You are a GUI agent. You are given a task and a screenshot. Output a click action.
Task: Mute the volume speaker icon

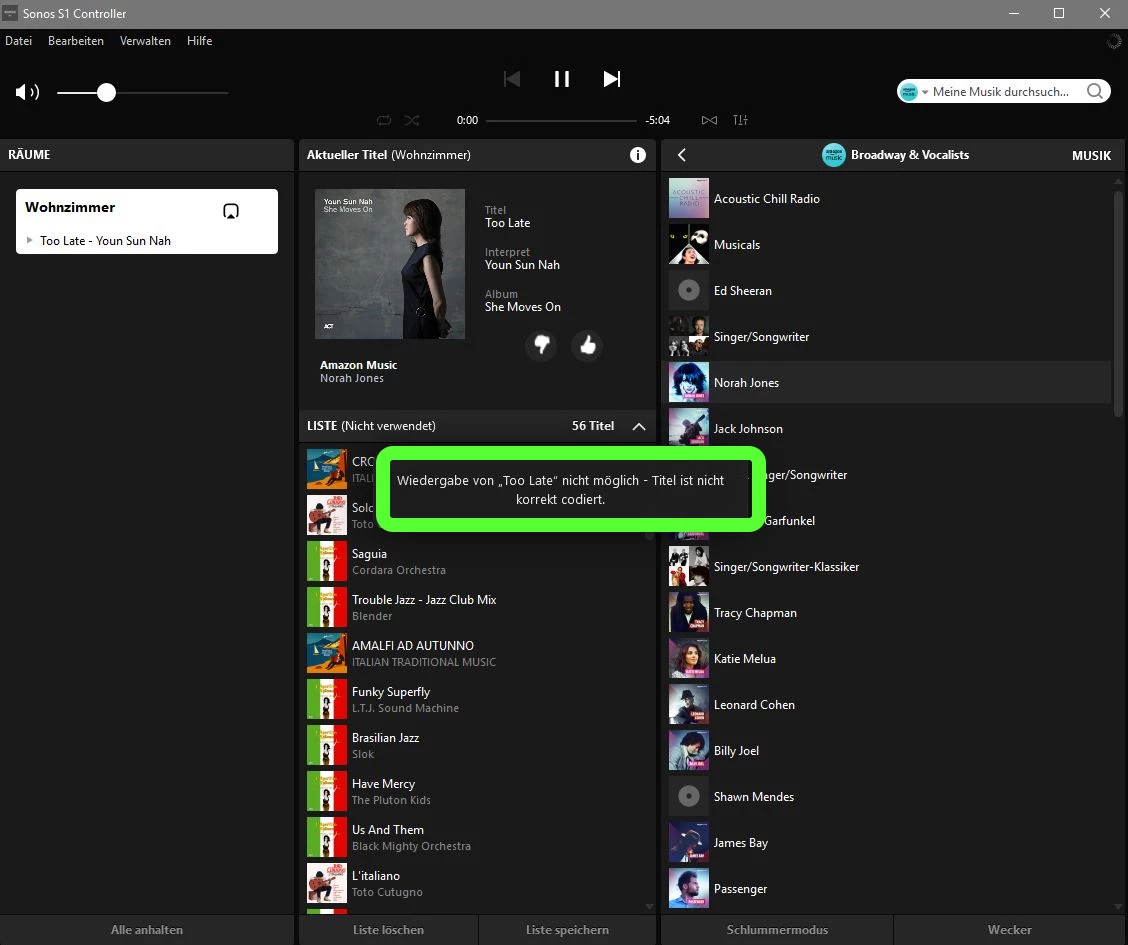[x=27, y=92]
